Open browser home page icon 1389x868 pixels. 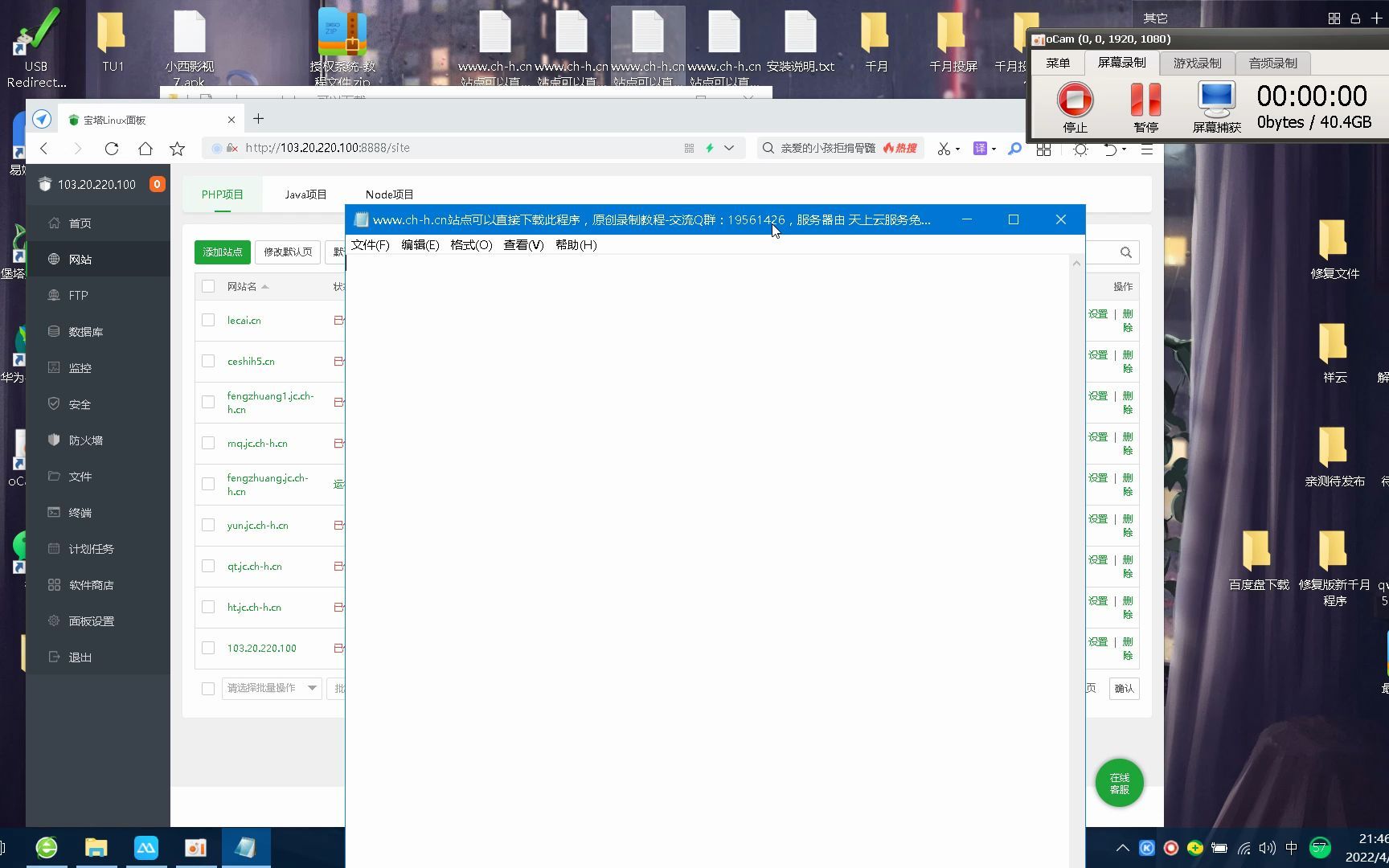145,148
